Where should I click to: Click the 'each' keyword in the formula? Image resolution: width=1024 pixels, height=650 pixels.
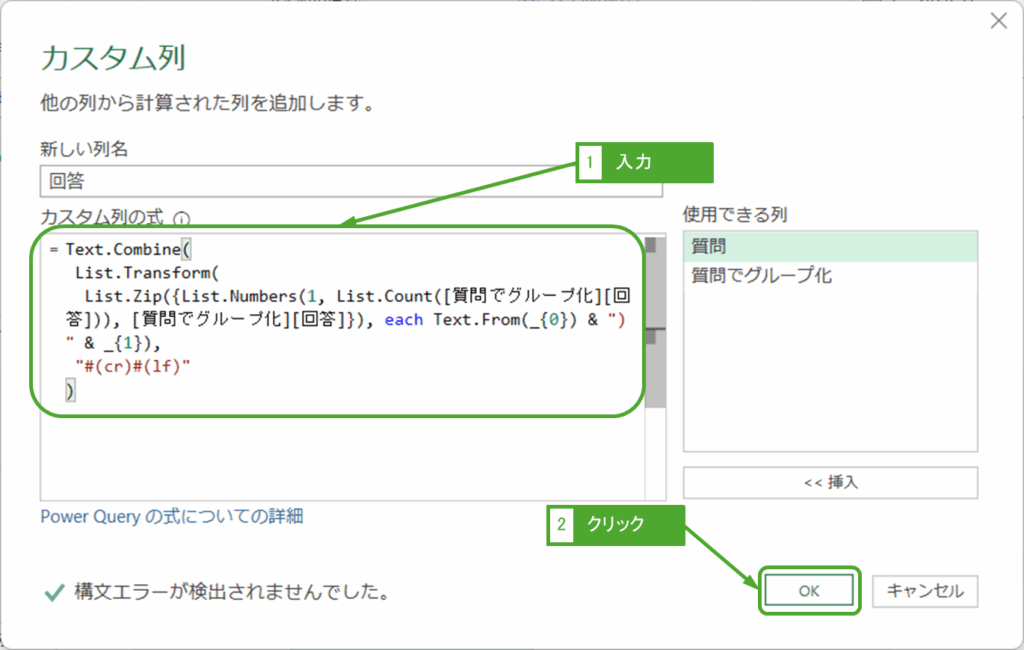[x=404, y=319]
